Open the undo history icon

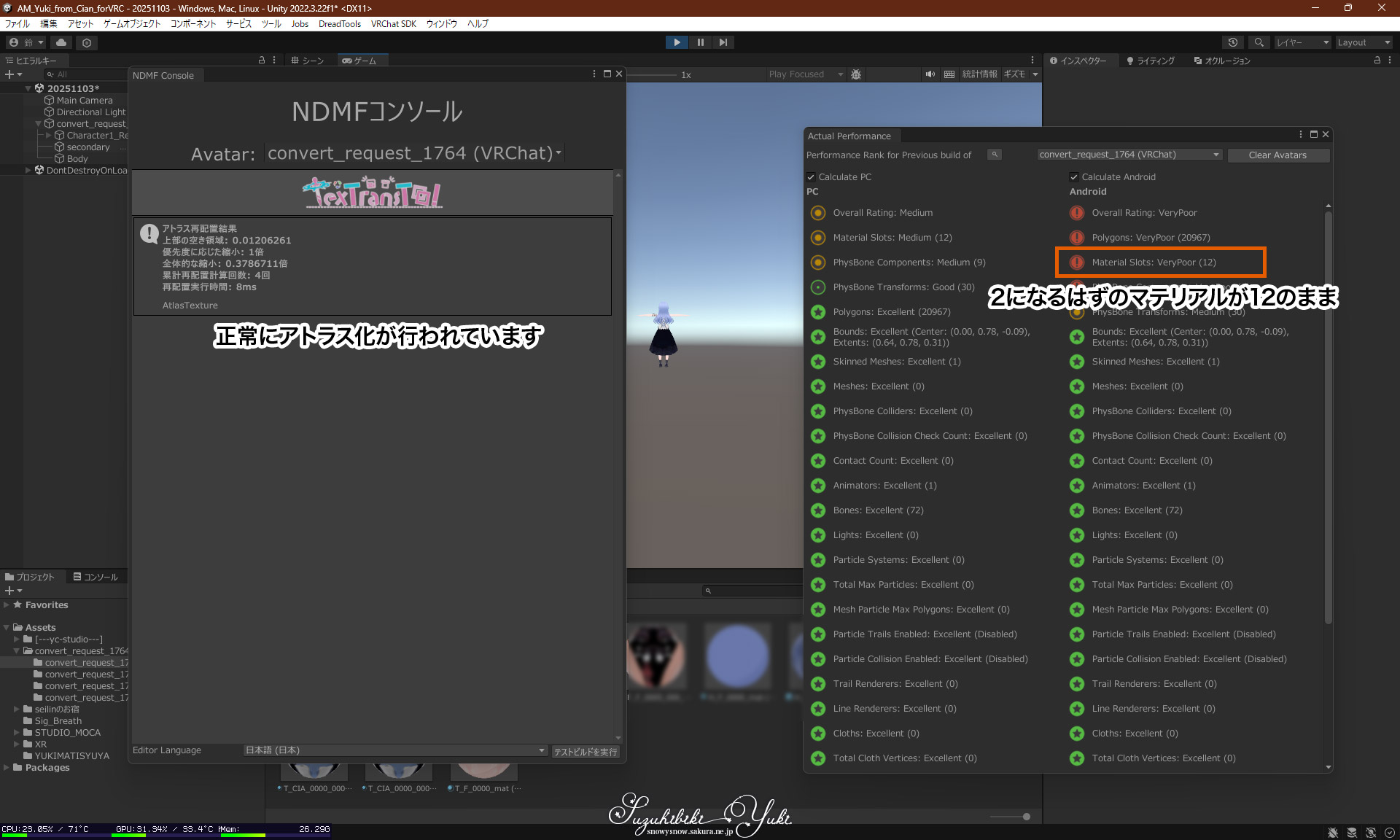click(x=1233, y=42)
